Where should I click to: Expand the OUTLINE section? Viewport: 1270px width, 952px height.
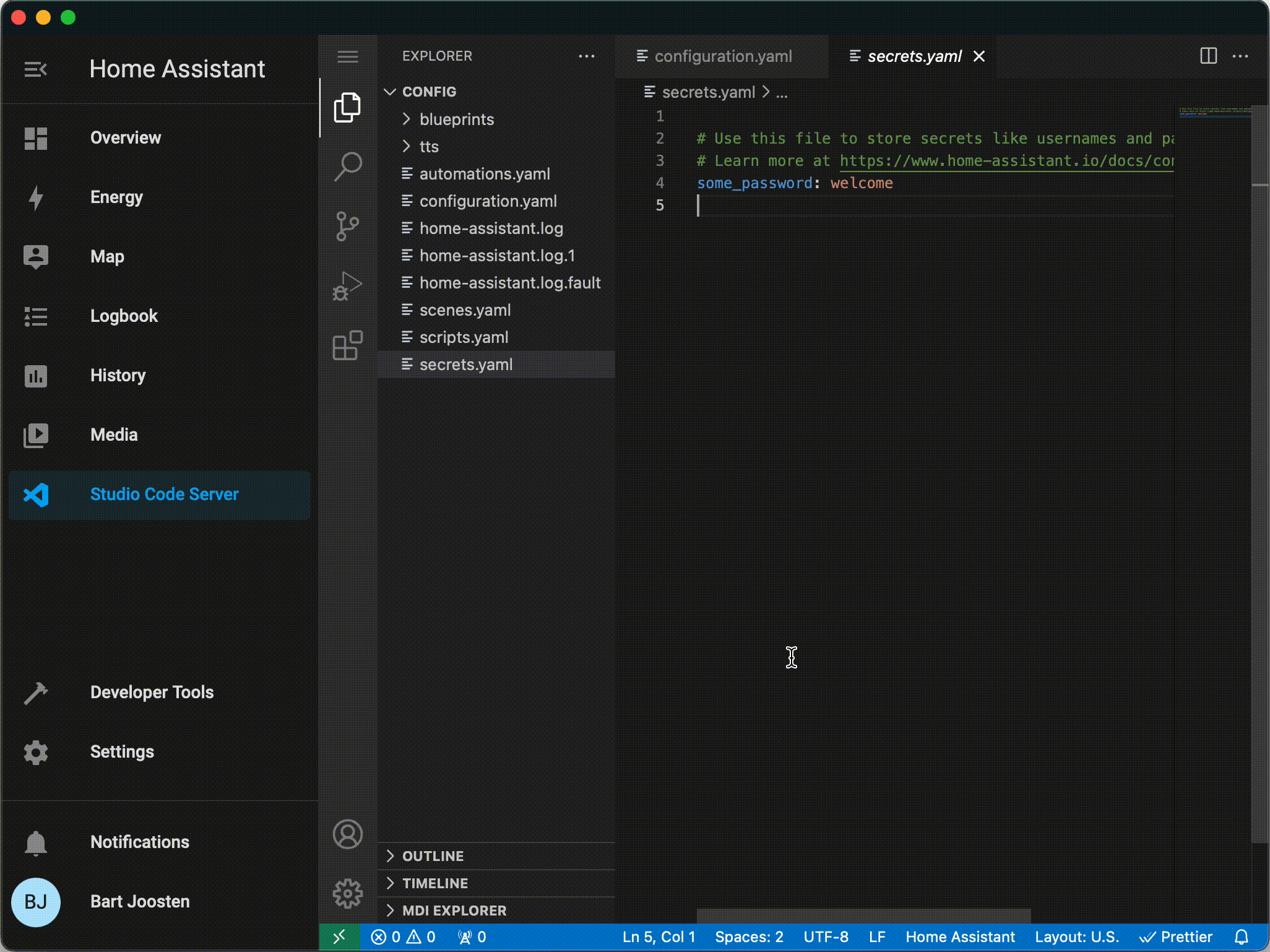click(x=496, y=856)
